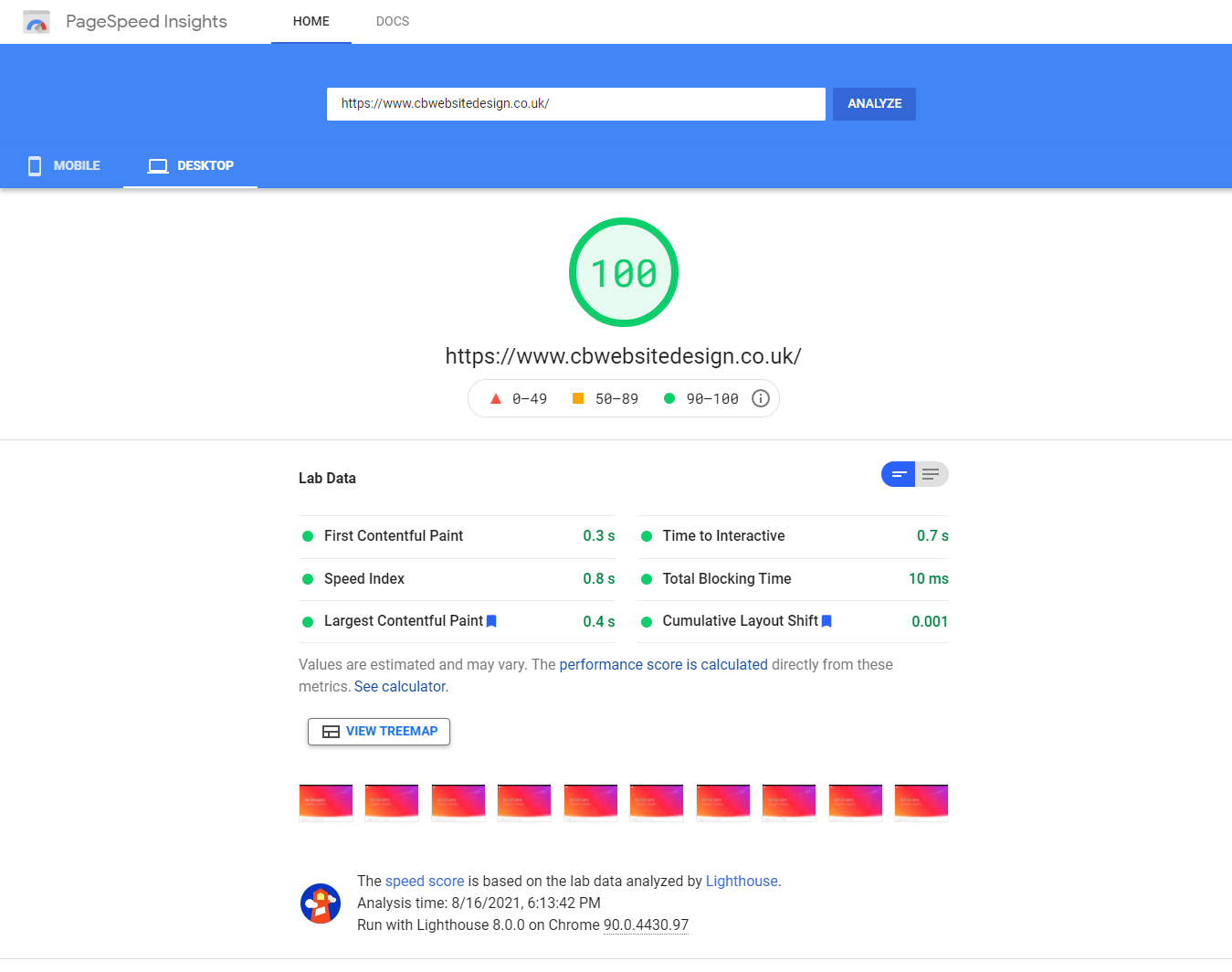Click Total Blocking Time metric label
Screen dimensions: 1232x972
click(x=727, y=579)
